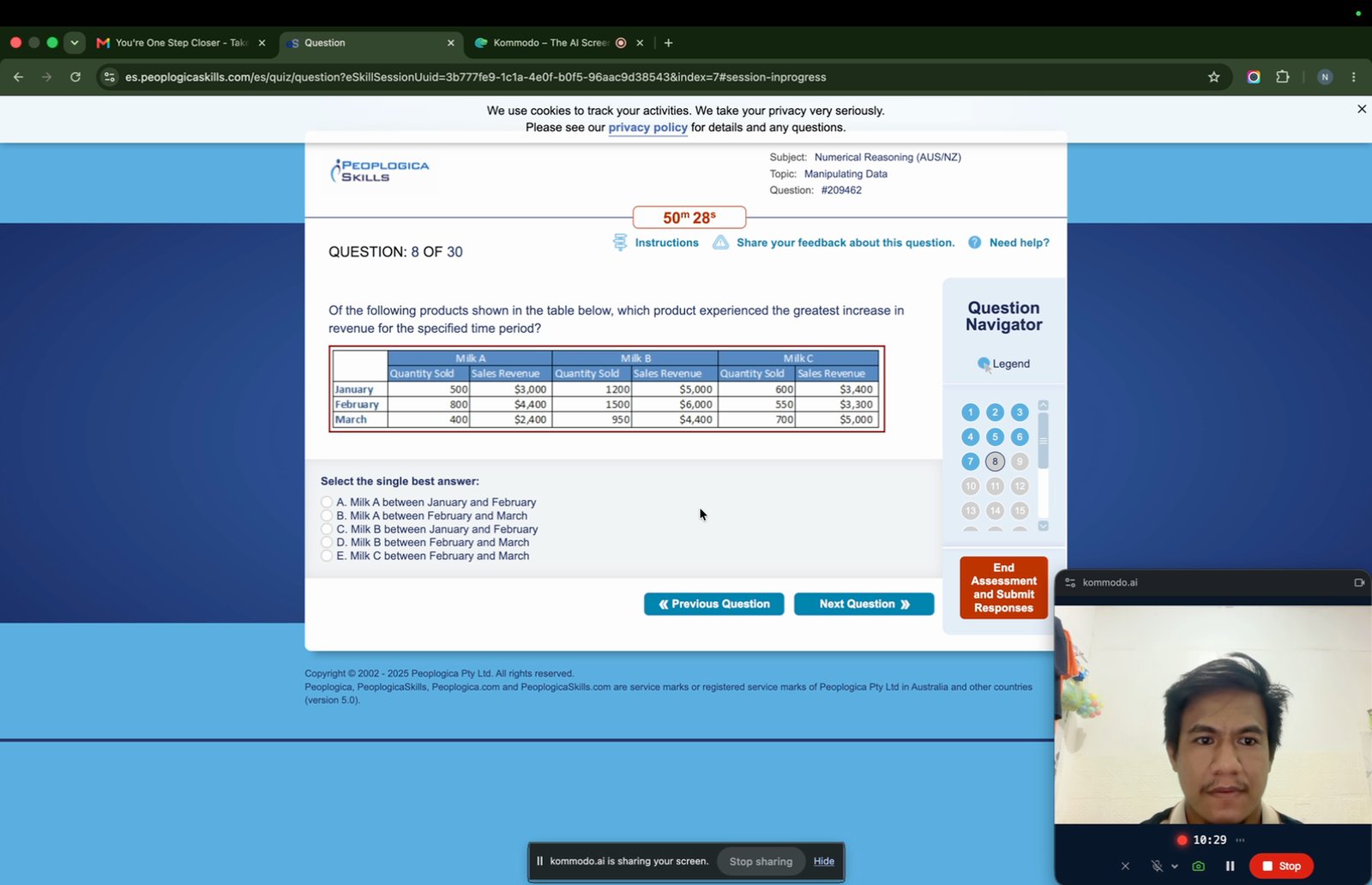Click the navigator scroll up arrow
Viewport: 1372px width, 885px height.
pyautogui.click(x=1043, y=405)
